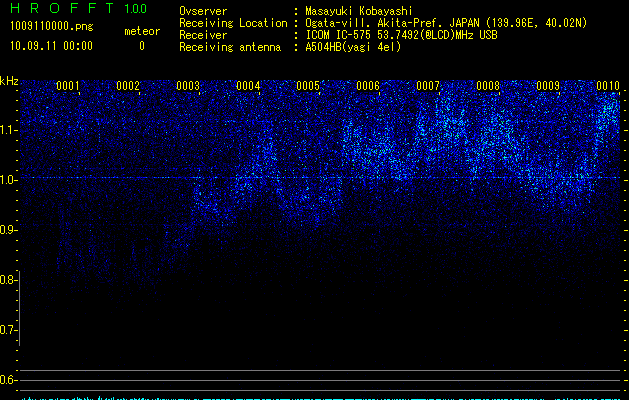Click time marker 0010
The height and width of the screenshot is (400, 629).
tap(608, 86)
